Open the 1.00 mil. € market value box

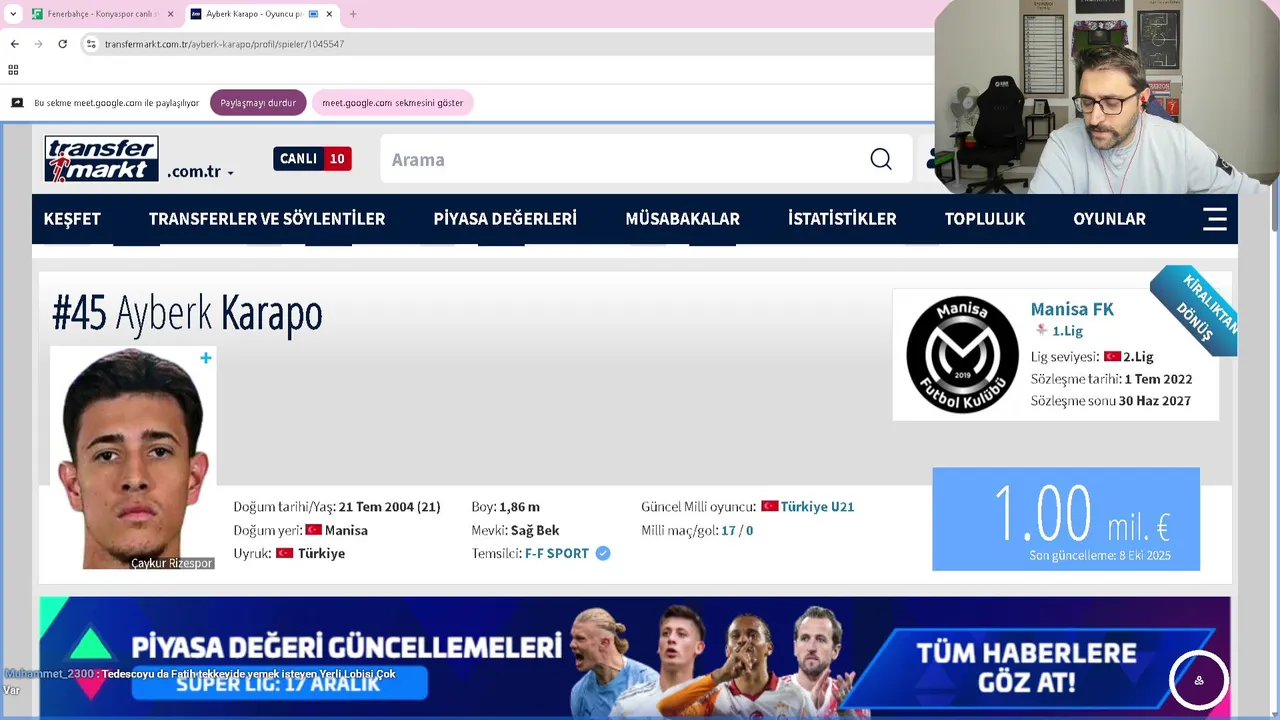[x=1066, y=519]
